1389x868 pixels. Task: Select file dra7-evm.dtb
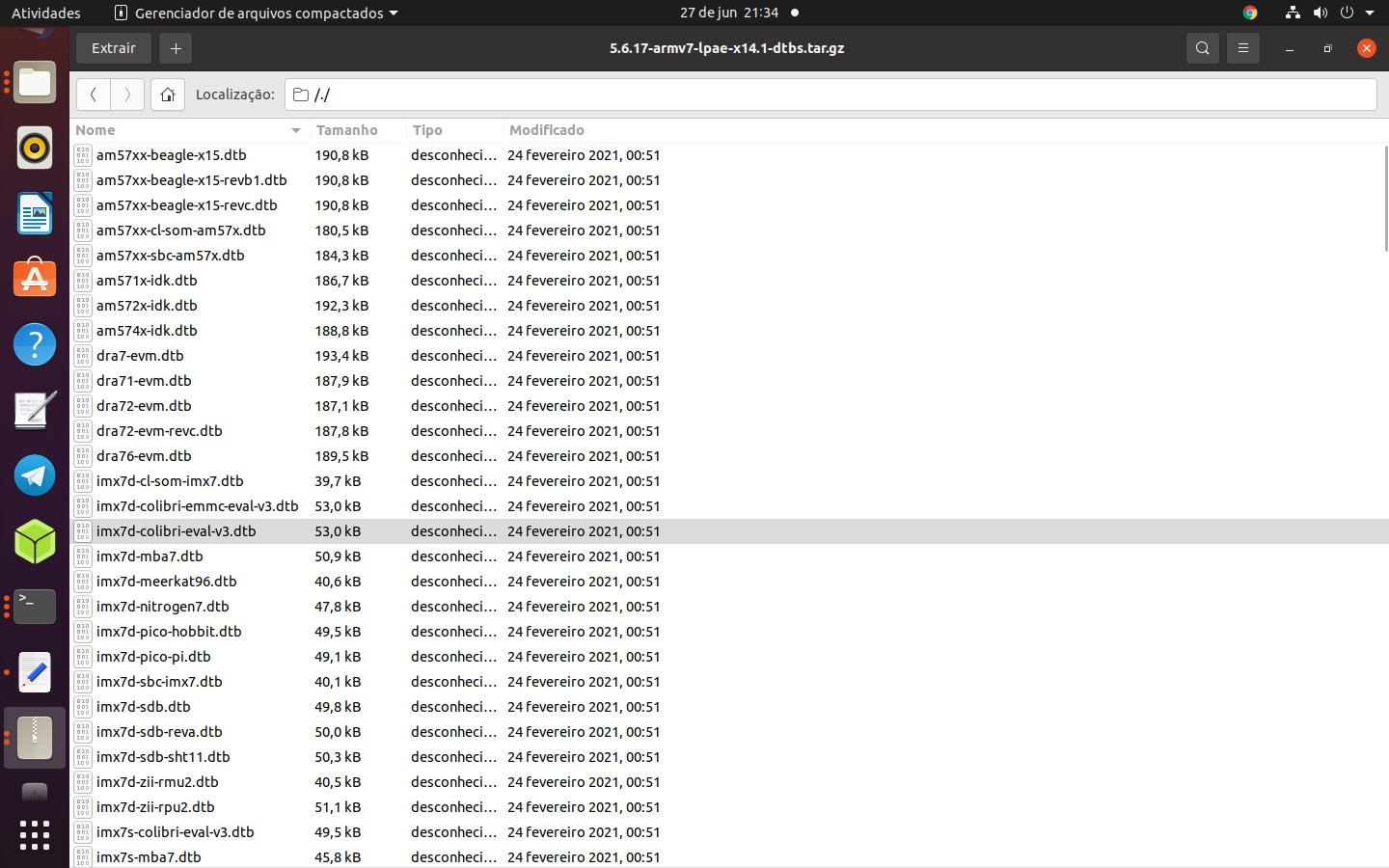pos(730,356)
